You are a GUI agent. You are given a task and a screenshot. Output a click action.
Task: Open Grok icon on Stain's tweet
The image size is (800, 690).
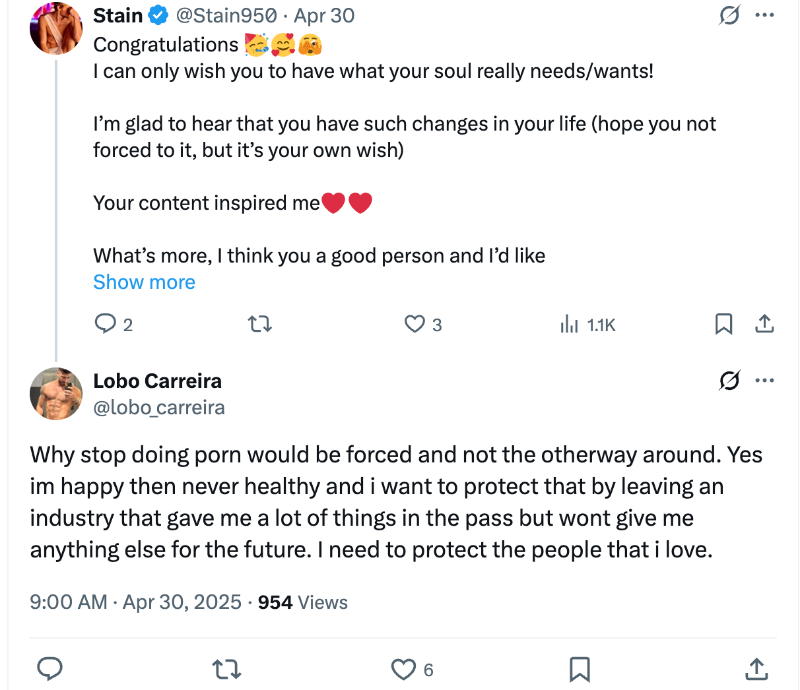click(x=730, y=16)
